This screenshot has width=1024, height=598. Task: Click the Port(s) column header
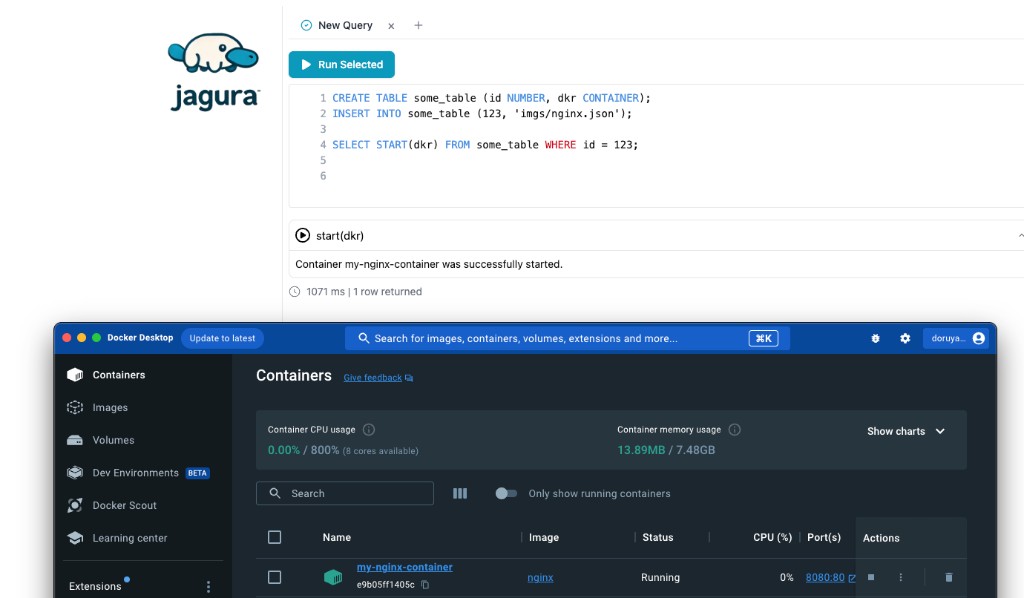click(824, 537)
